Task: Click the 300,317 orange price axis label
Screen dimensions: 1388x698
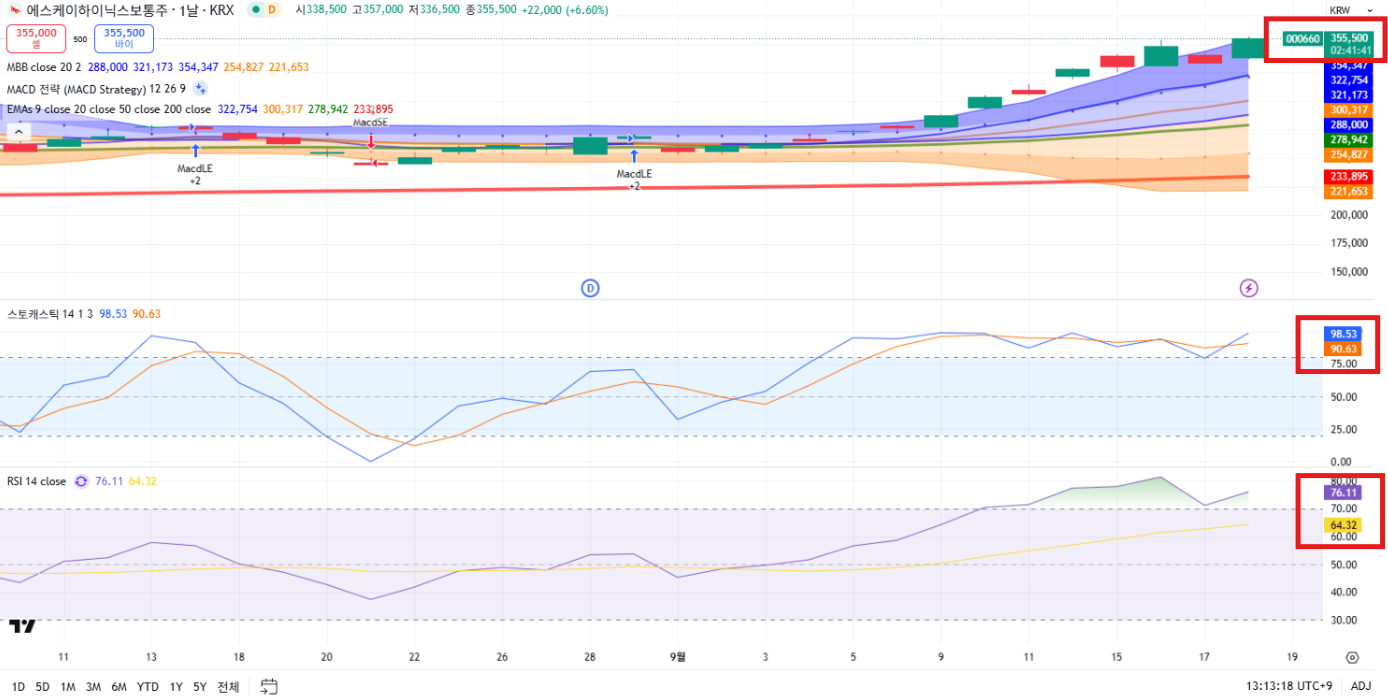Action: tap(1349, 110)
